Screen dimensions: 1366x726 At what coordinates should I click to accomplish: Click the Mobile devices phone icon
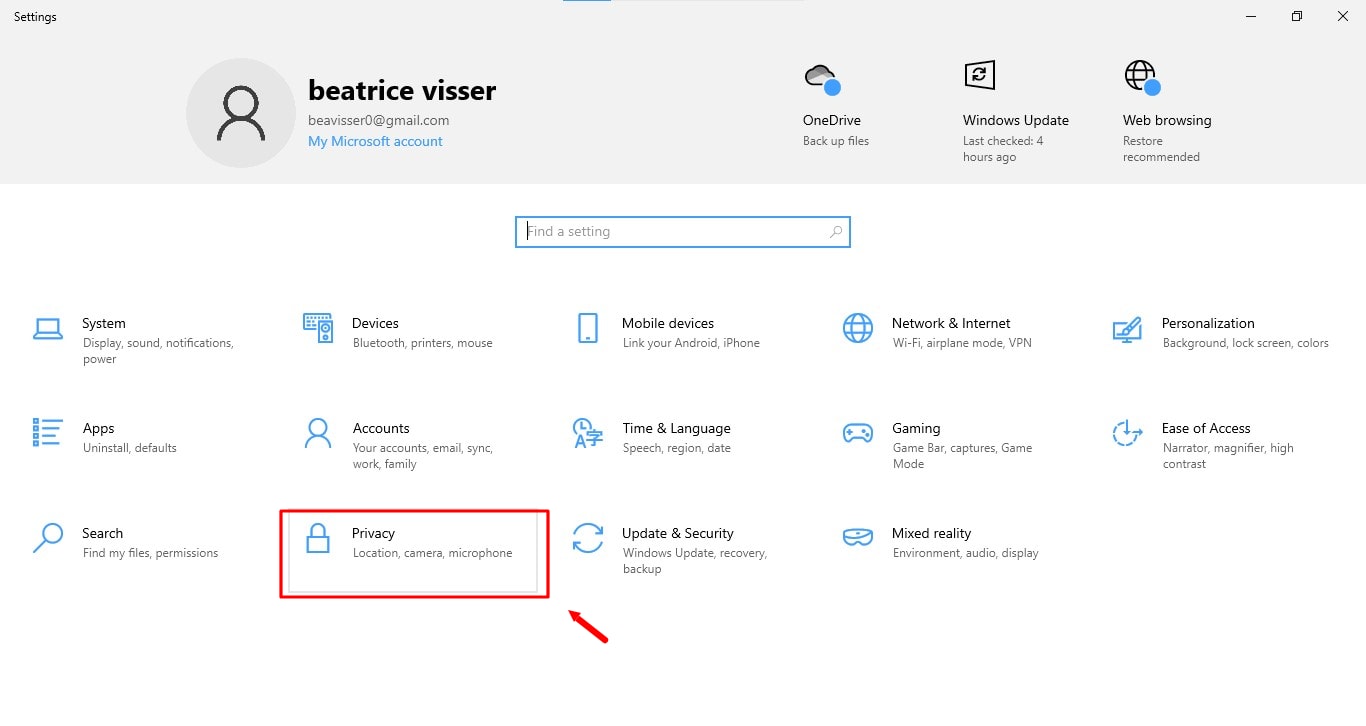(587, 328)
